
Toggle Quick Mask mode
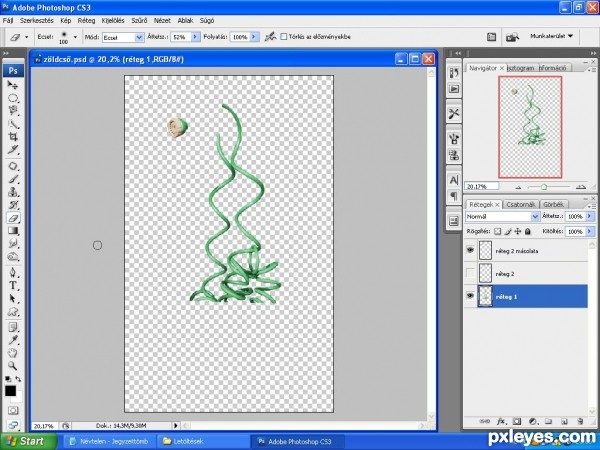[13, 411]
